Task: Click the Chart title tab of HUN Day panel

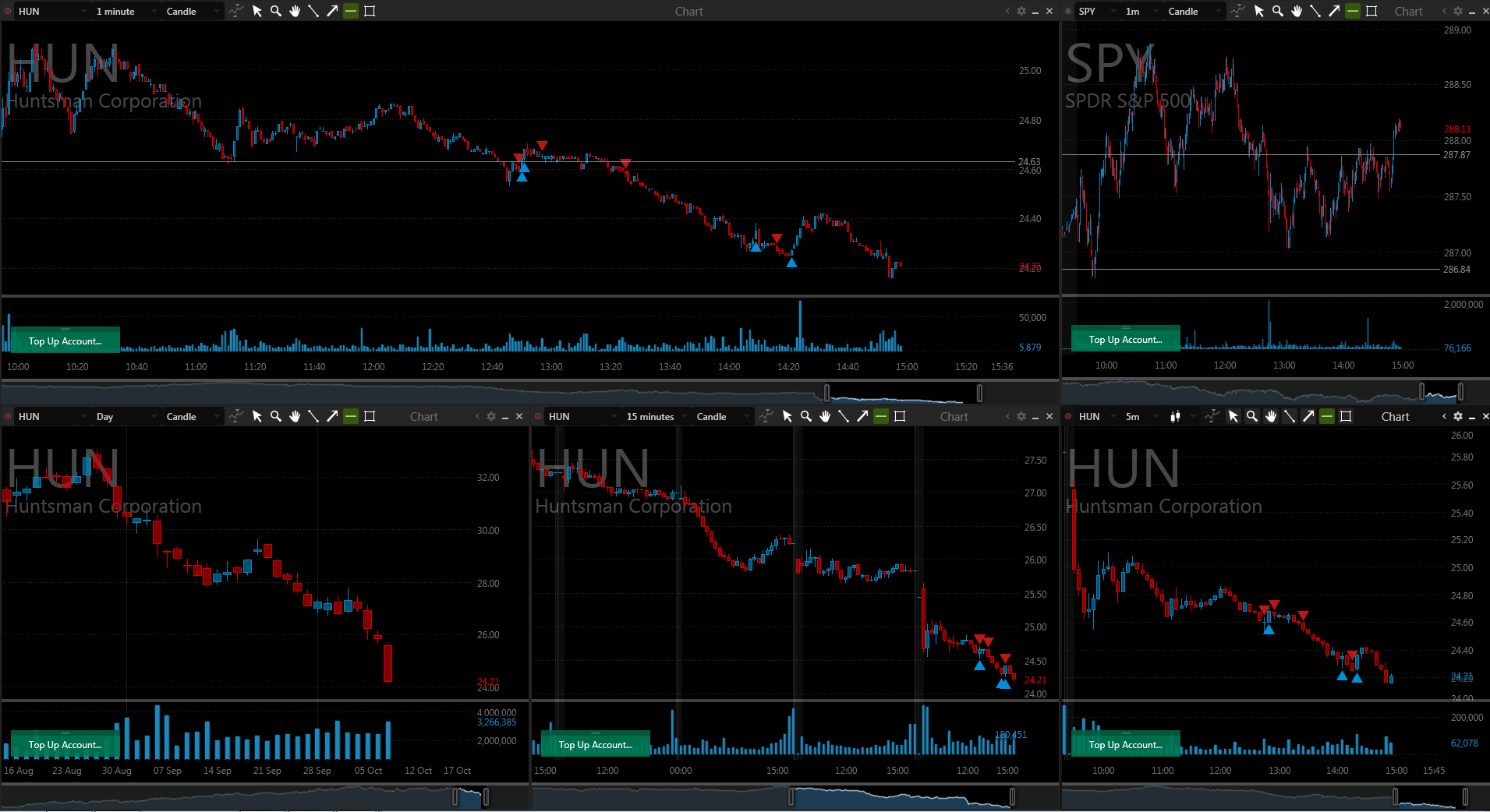Action: 423,416
